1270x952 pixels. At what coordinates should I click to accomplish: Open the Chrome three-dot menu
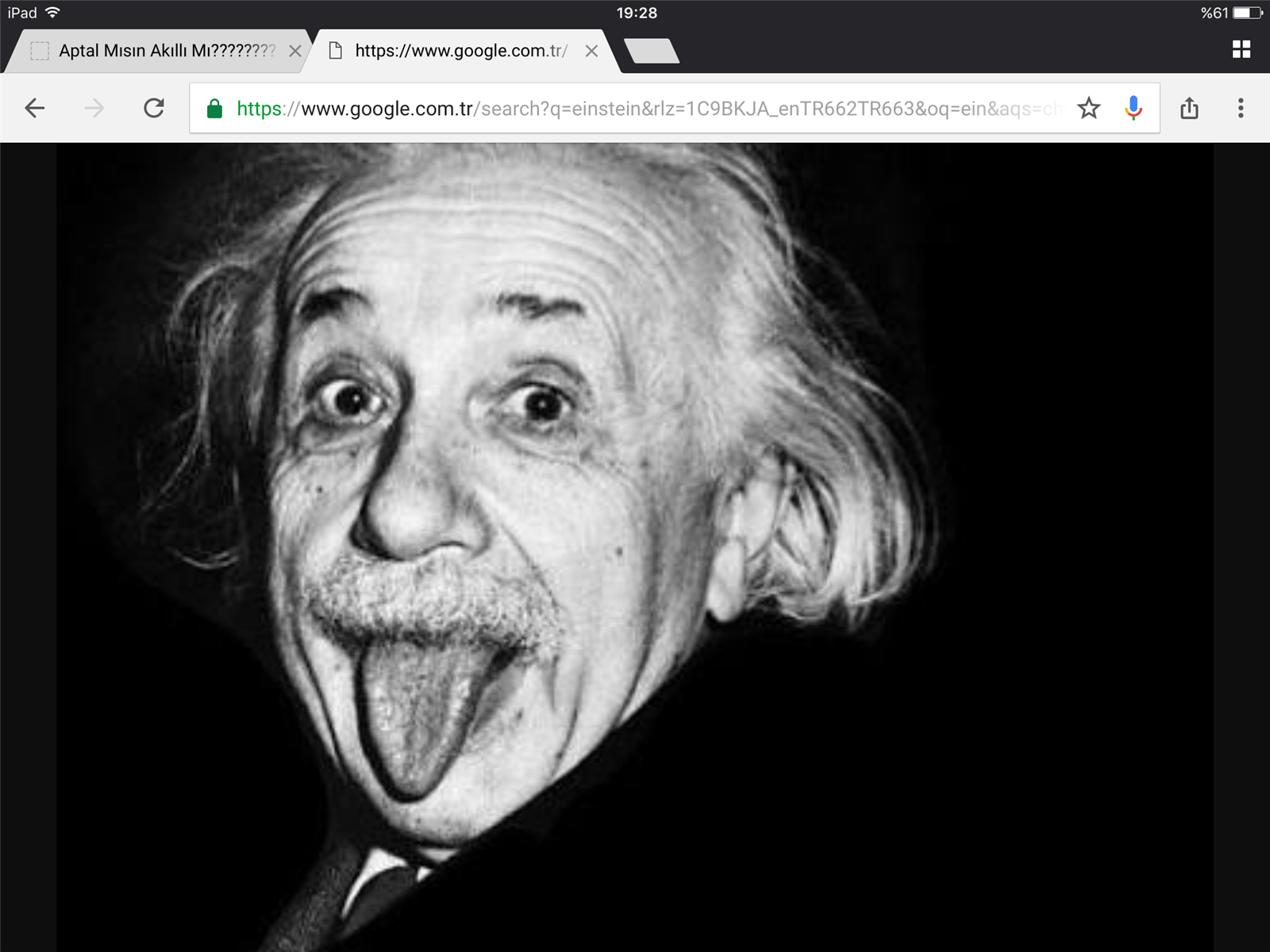coord(1241,108)
